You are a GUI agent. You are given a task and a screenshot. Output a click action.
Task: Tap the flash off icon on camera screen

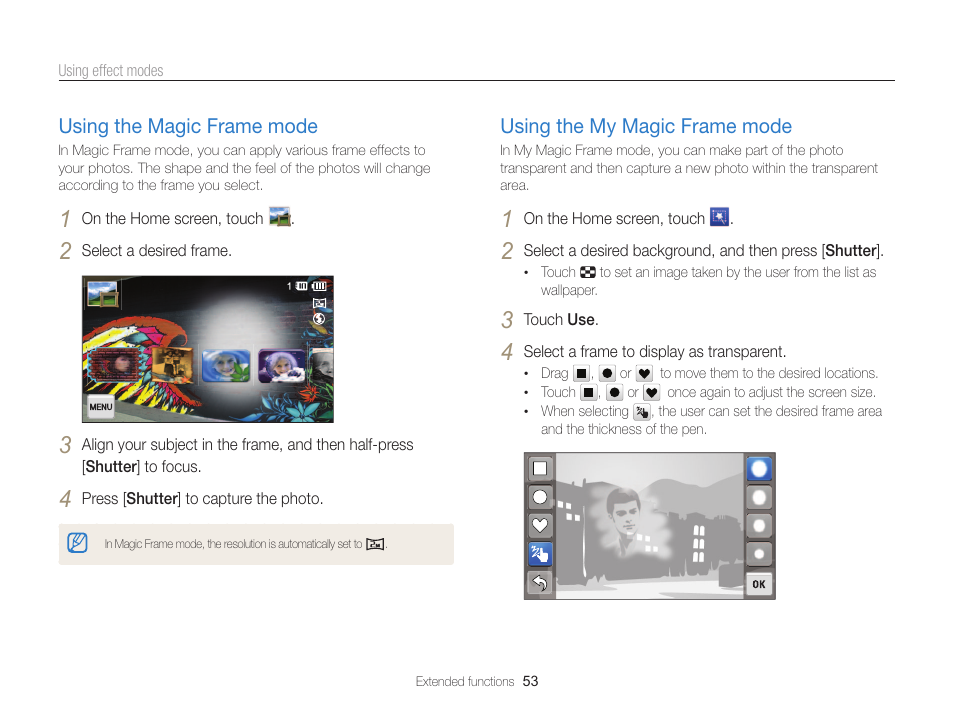point(319,318)
